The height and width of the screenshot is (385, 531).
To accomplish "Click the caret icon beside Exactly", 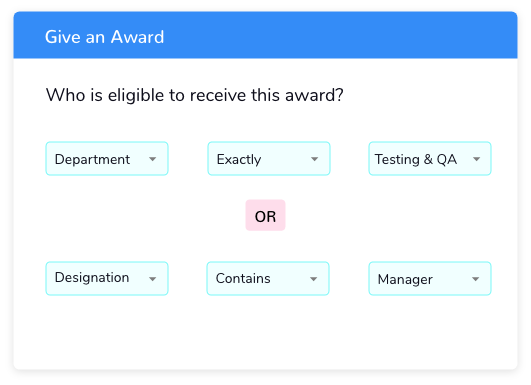I will click(x=315, y=159).
